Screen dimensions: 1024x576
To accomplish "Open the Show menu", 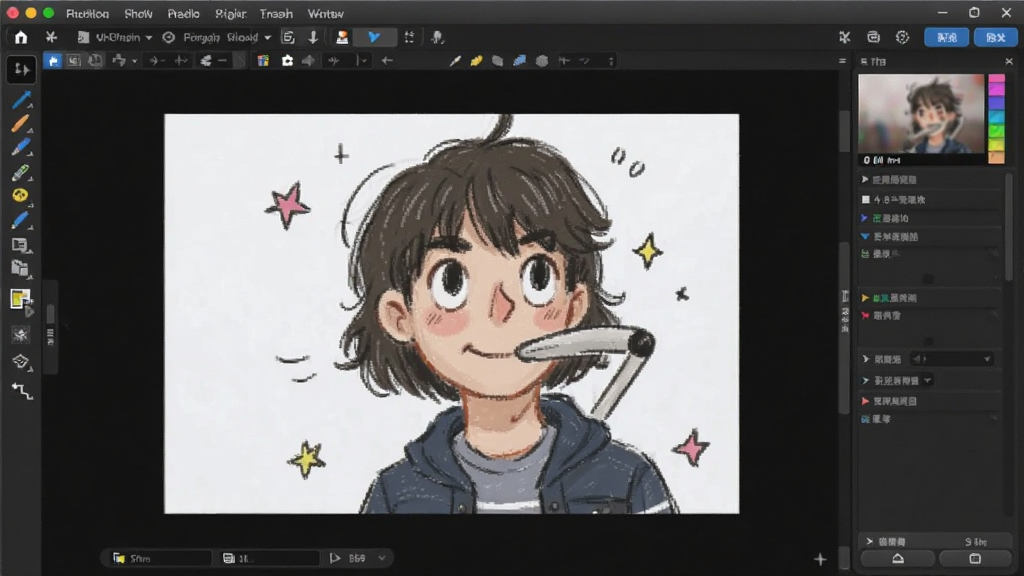I will (138, 14).
